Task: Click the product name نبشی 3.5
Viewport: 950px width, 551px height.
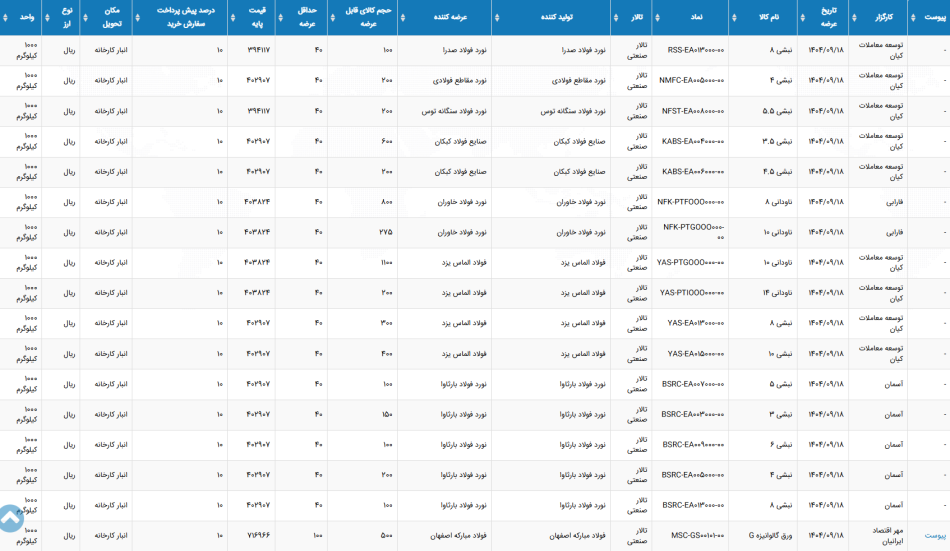Action: click(777, 141)
